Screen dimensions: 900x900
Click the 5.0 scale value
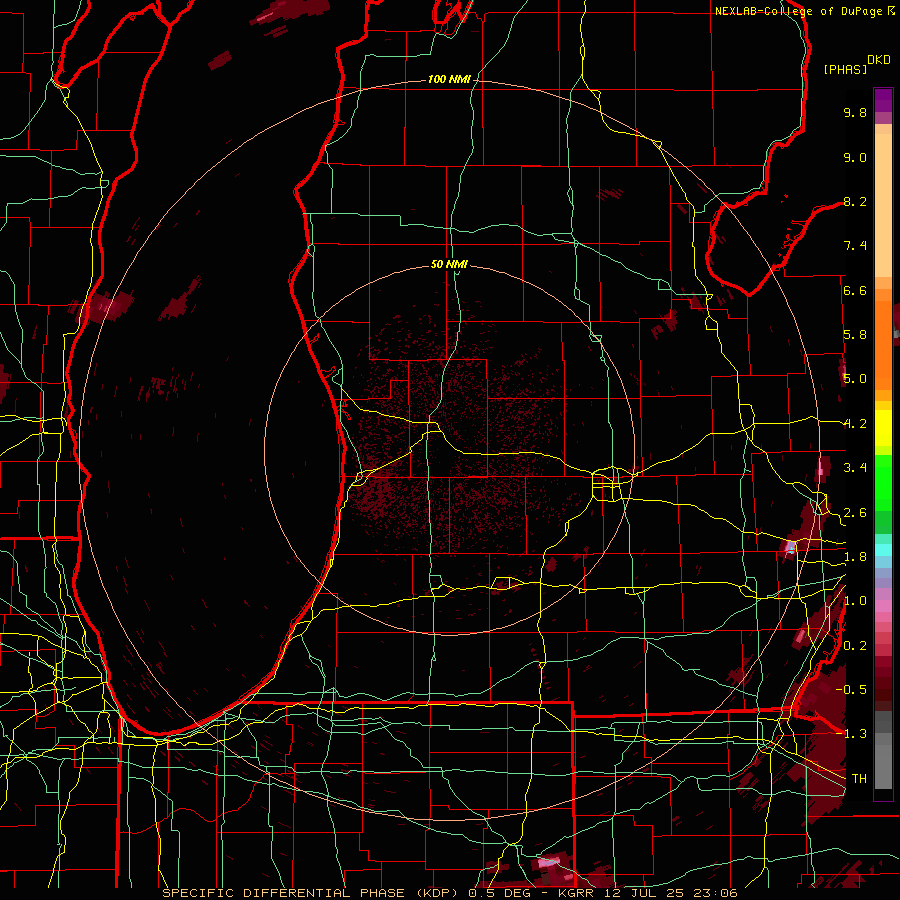pos(855,379)
